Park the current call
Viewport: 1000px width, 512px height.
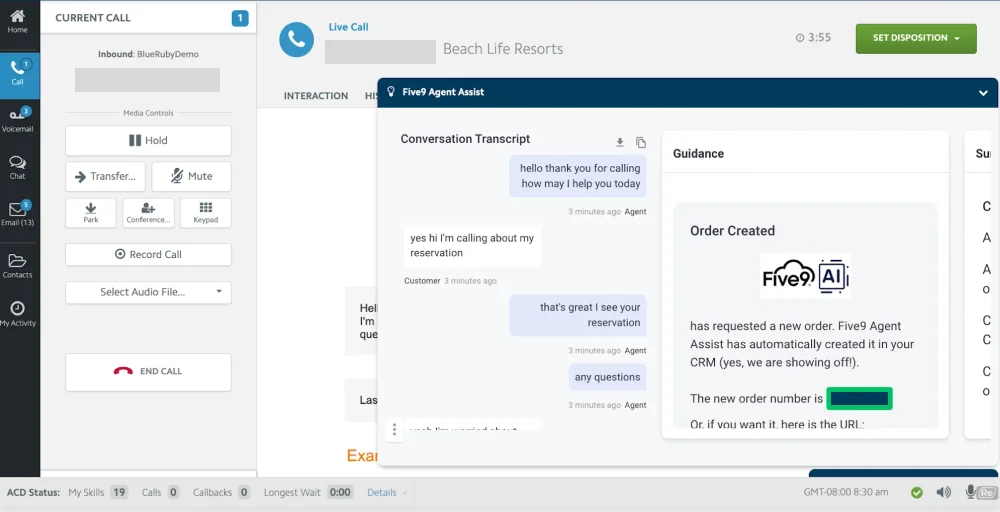(x=91, y=213)
